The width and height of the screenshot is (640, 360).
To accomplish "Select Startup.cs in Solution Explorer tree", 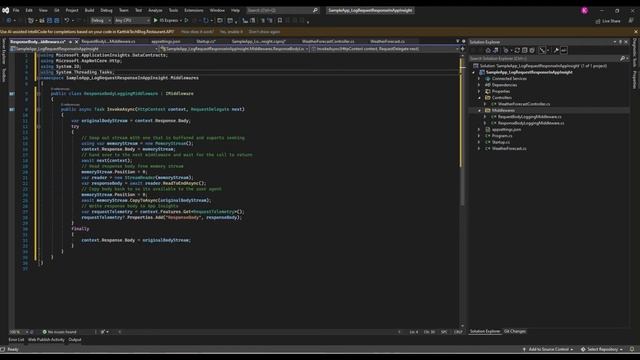I will tap(500, 142).
